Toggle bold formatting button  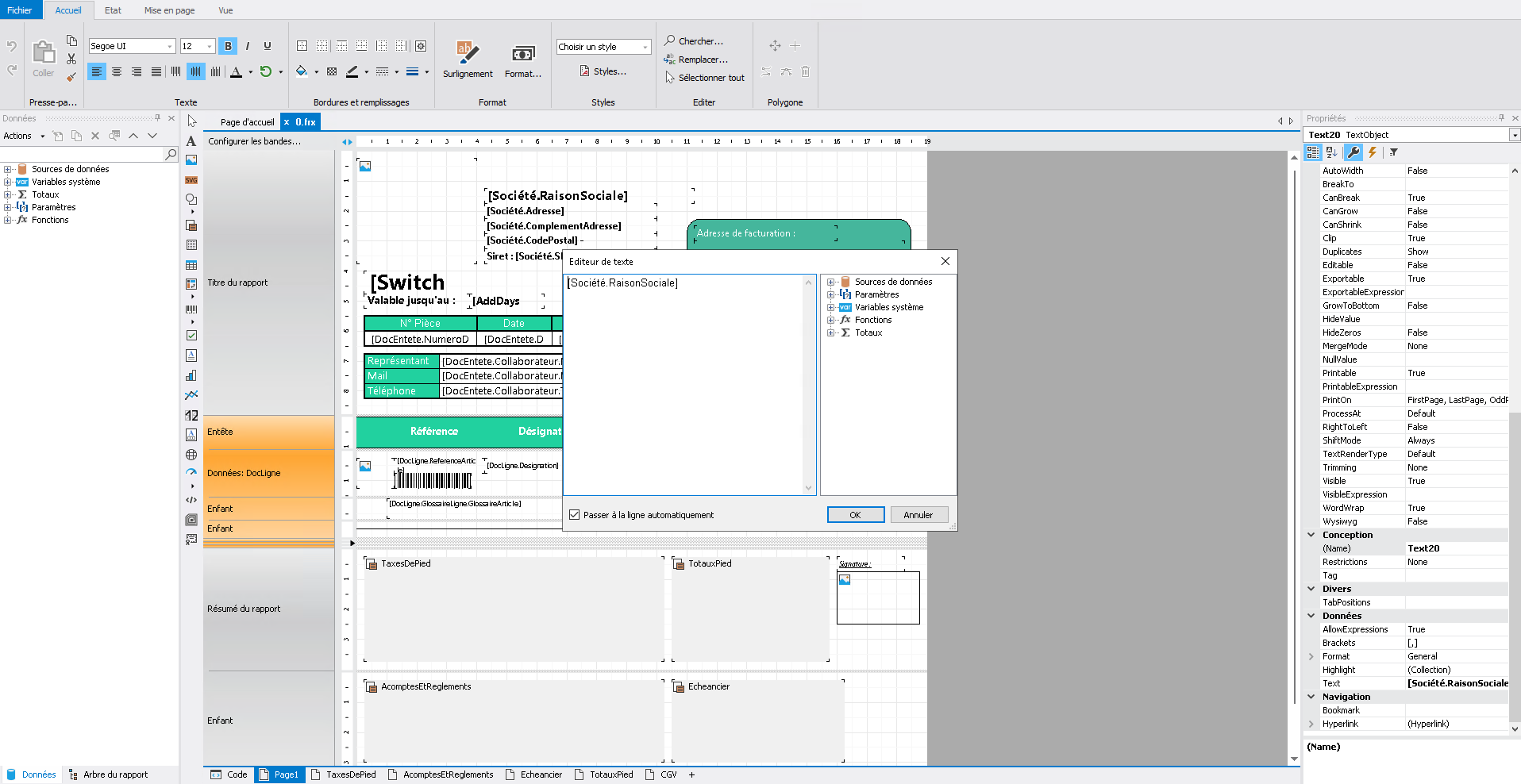pos(228,46)
